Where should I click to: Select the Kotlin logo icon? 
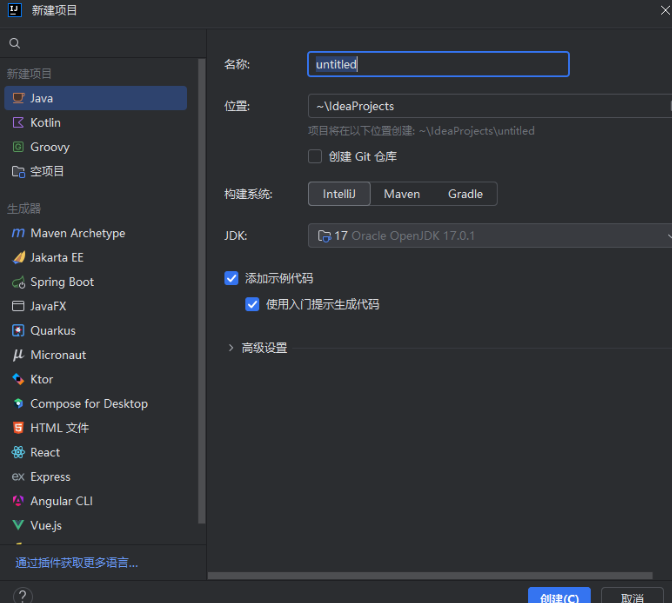[18, 123]
